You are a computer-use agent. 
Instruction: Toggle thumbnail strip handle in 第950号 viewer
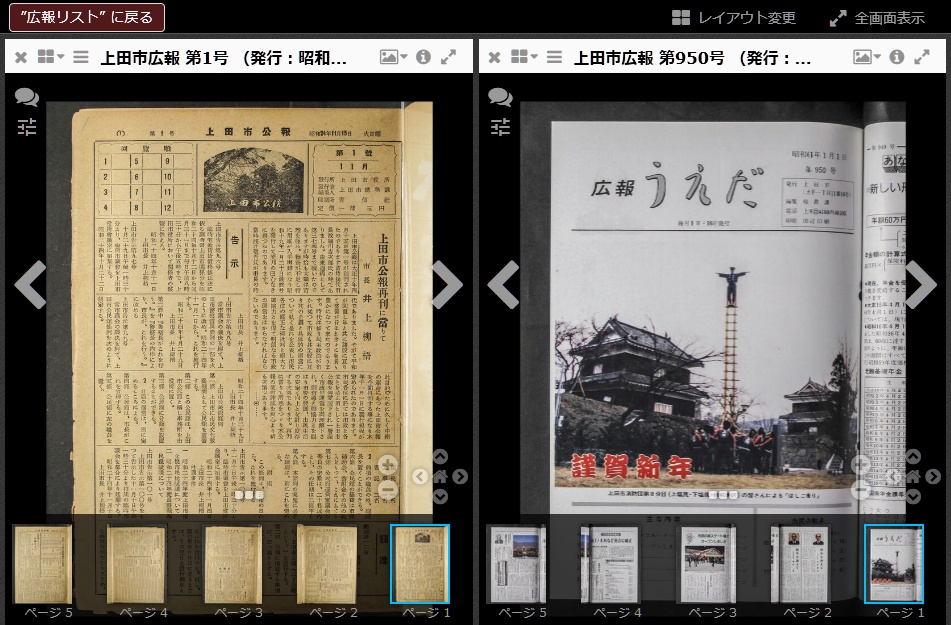[723, 495]
